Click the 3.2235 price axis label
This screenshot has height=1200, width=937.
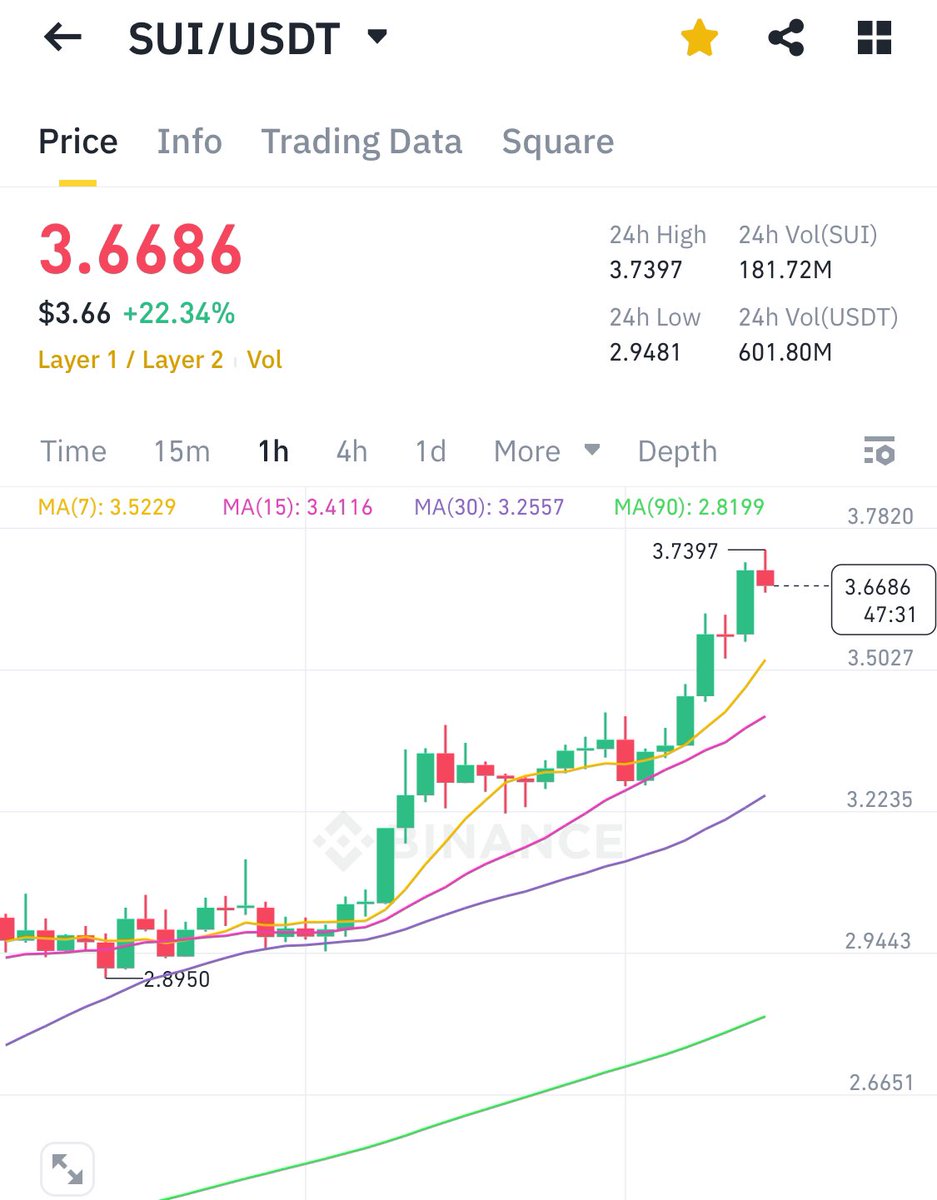(880, 800)
